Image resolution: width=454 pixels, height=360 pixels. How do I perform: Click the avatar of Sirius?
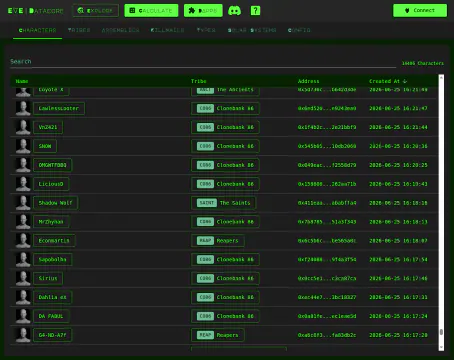tap(23, 278)
